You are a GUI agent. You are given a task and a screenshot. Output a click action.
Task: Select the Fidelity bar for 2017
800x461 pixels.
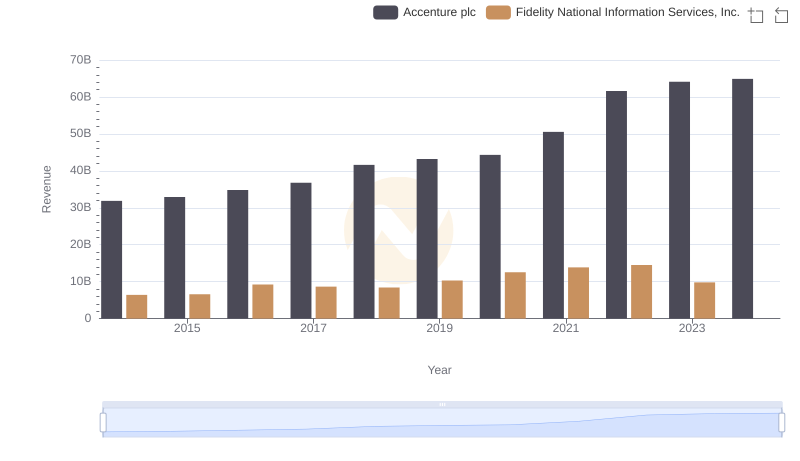tap(326, 302)
